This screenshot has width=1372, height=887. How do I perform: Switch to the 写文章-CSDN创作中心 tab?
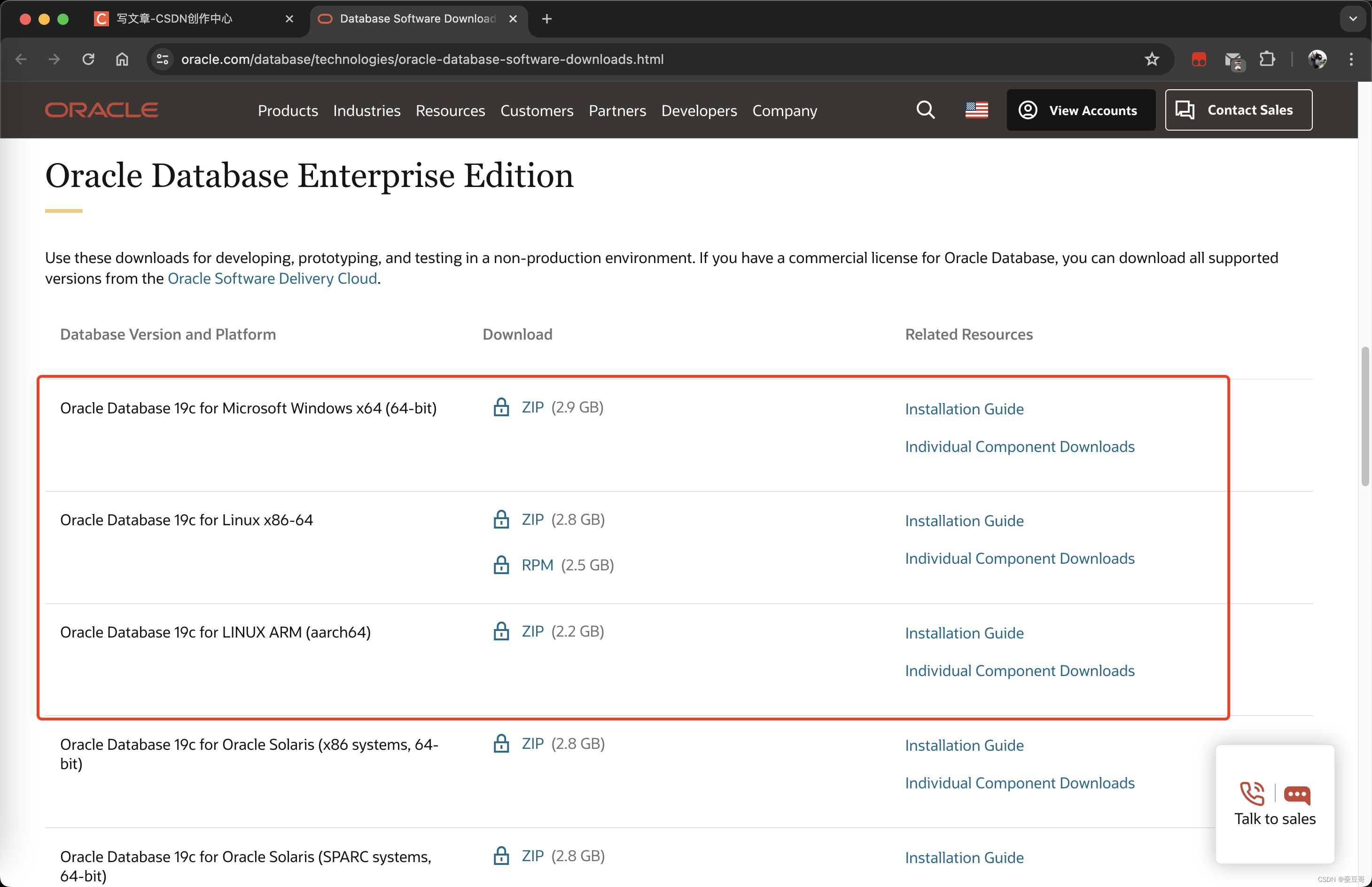(x=194, y=19)
